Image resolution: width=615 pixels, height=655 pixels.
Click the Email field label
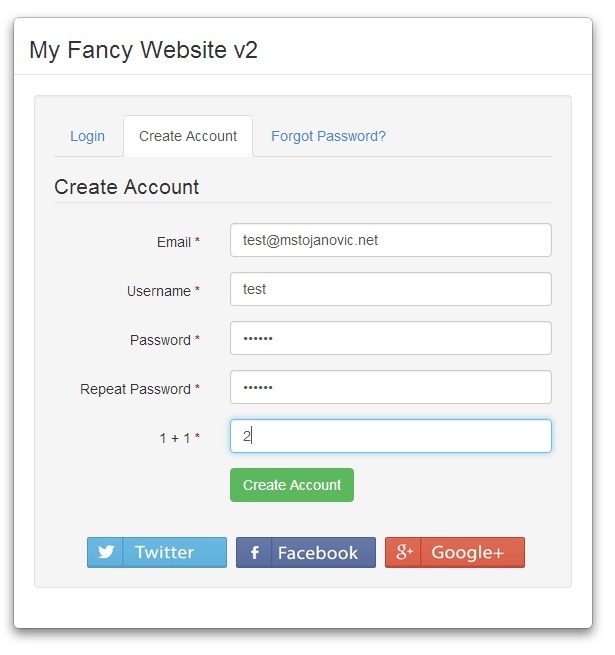pos(174,242)
